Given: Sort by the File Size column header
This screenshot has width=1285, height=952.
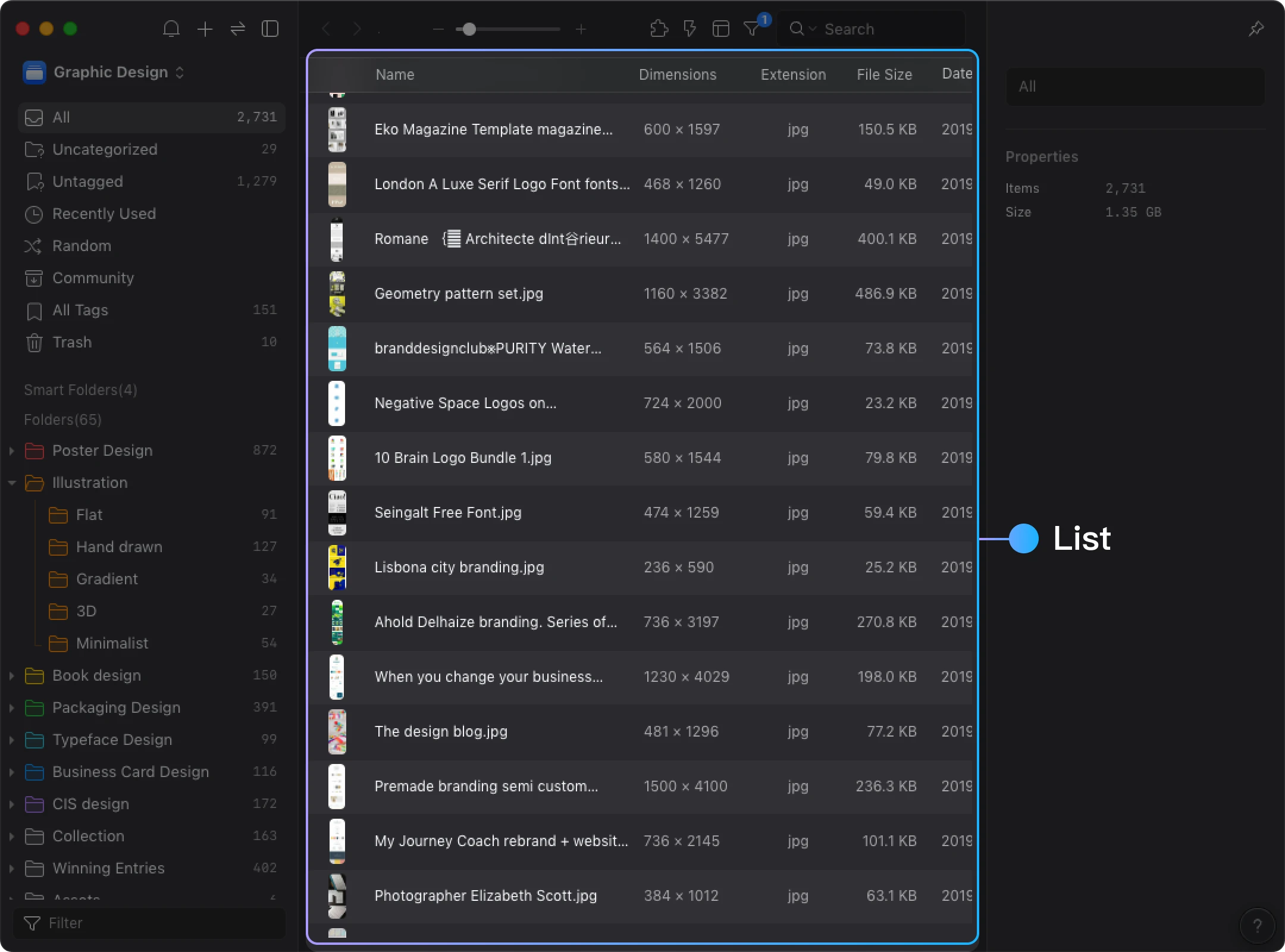Looking at the screenshot, I should pyautogui.click(x=884, y=74).
